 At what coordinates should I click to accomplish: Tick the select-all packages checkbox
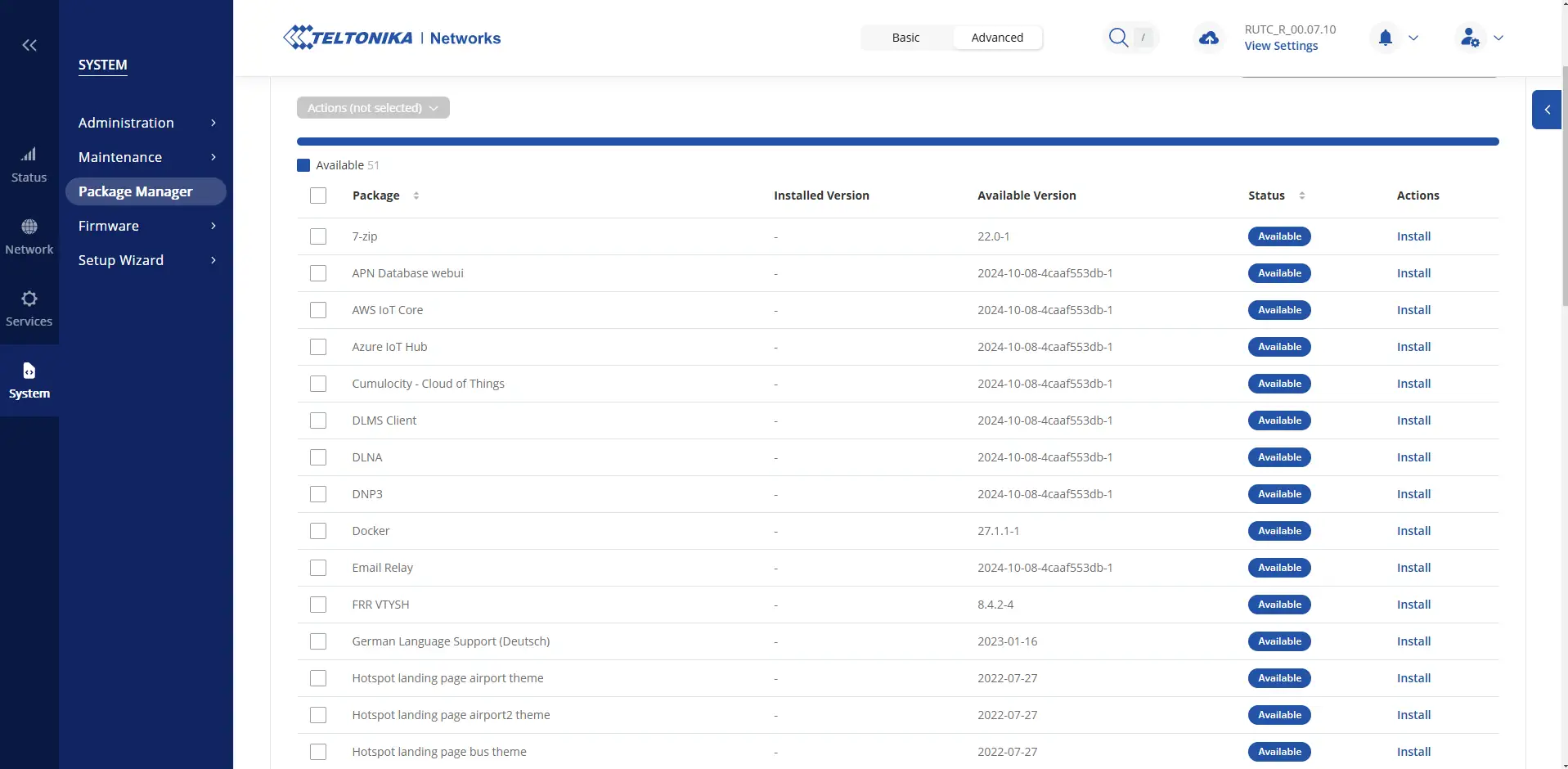318,196
